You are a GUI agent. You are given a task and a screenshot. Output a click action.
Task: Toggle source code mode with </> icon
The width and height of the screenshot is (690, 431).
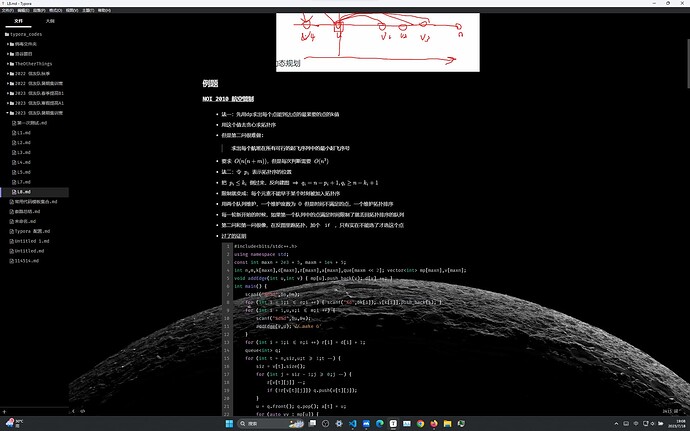click(x=82, y=411)
